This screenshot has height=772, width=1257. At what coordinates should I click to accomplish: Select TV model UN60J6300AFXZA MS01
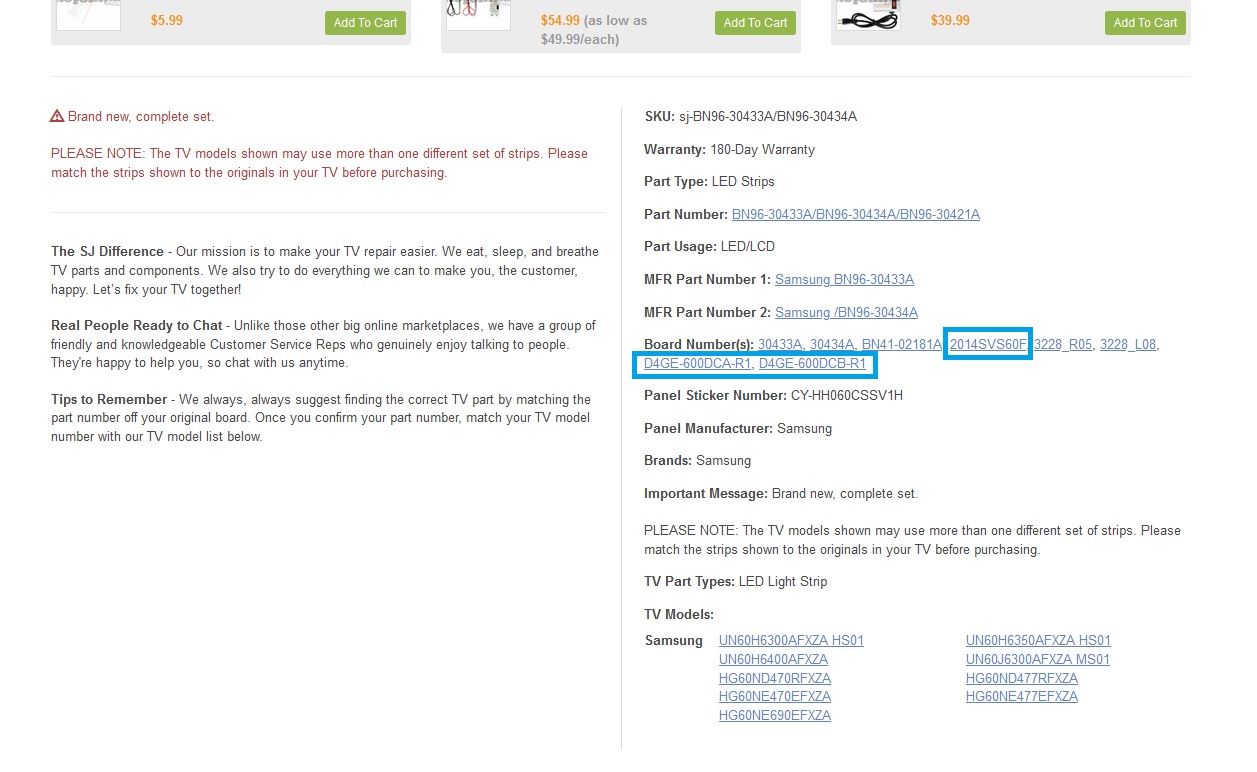(1038, 660)
